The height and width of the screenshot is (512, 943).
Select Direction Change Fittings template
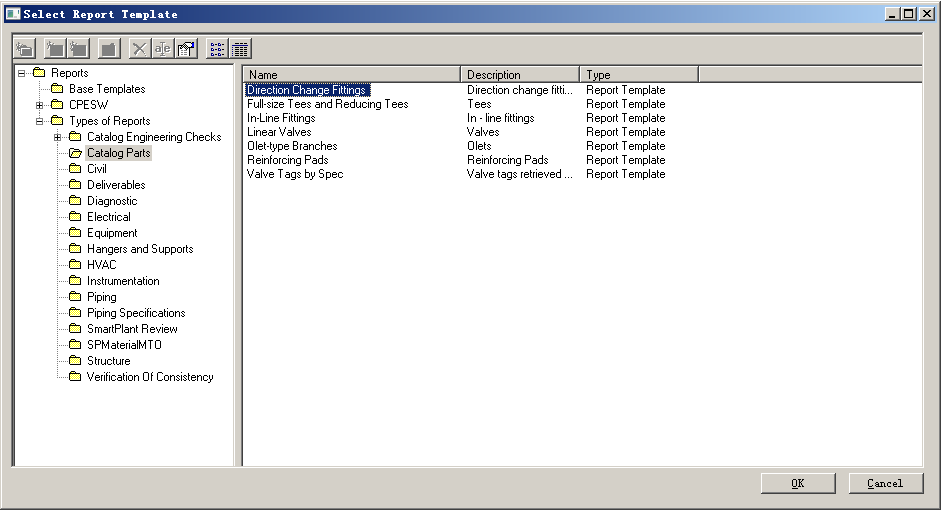307,90
